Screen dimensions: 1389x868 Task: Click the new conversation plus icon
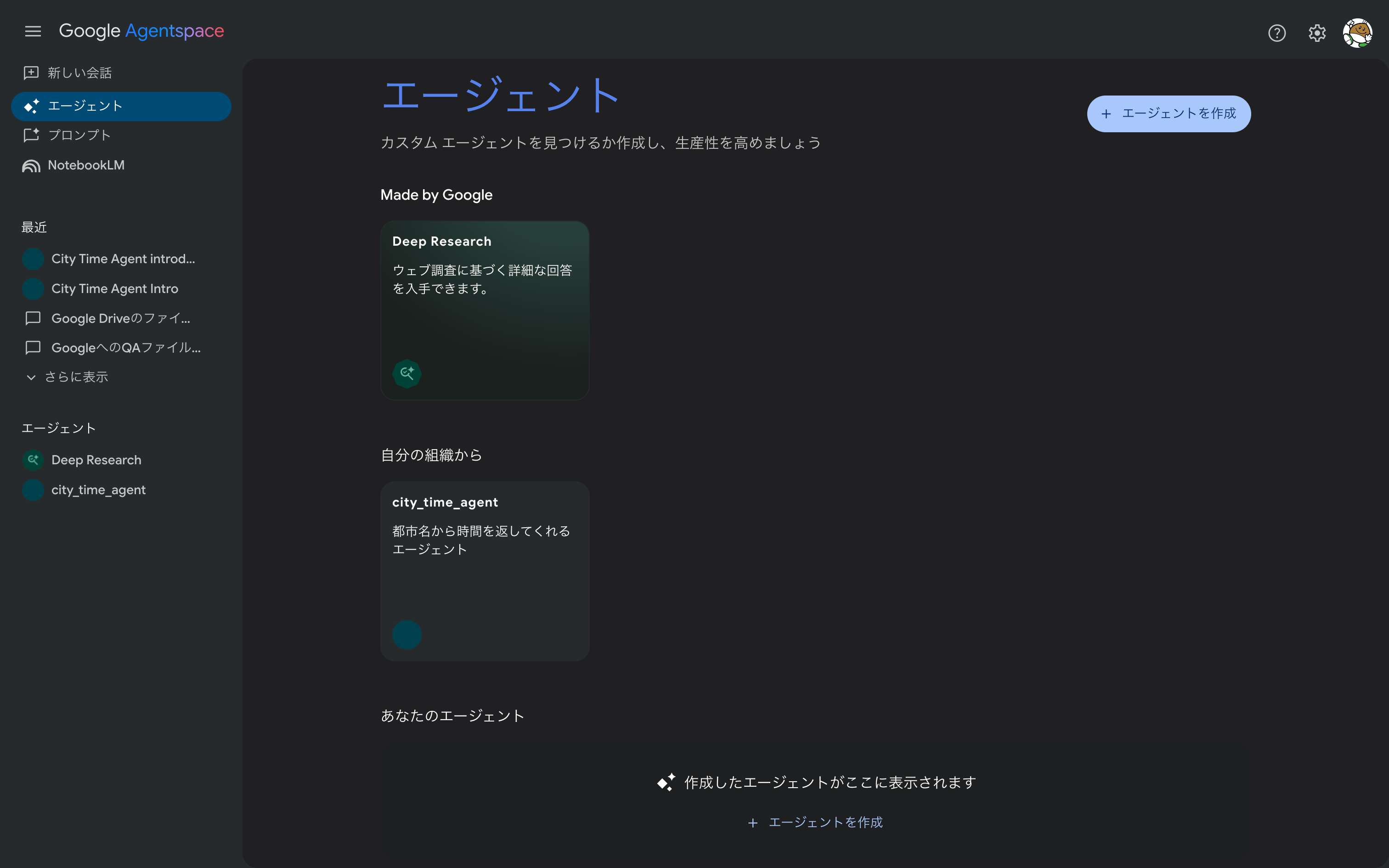click(31, 73)
